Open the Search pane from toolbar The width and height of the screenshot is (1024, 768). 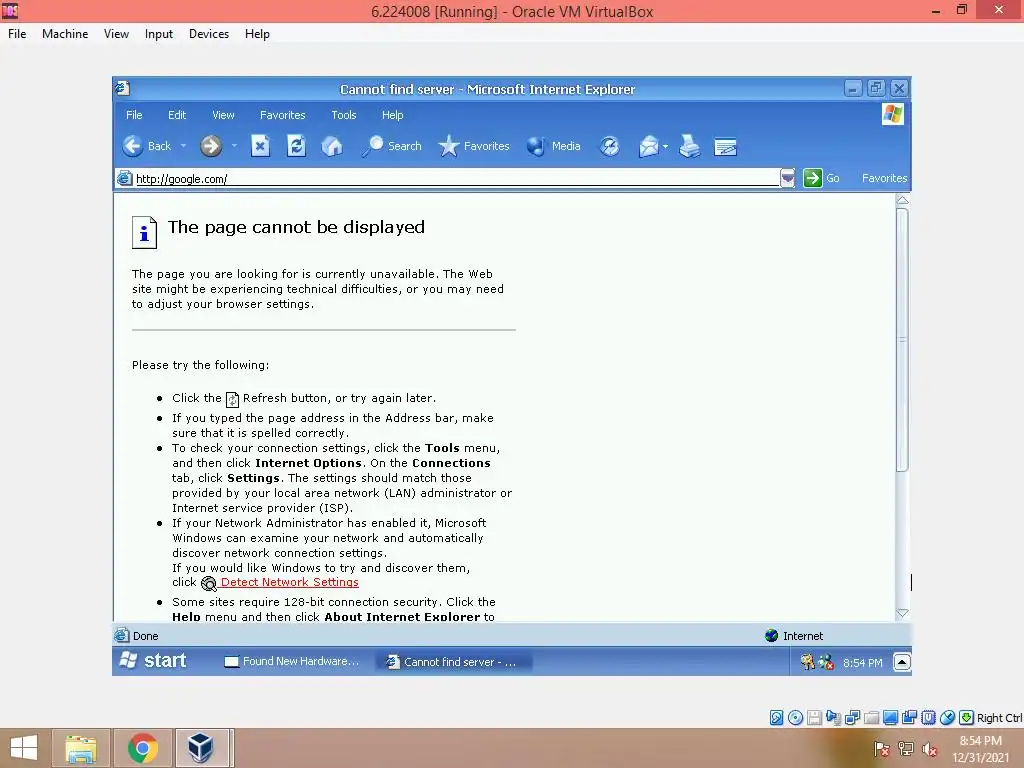(392, 146)
